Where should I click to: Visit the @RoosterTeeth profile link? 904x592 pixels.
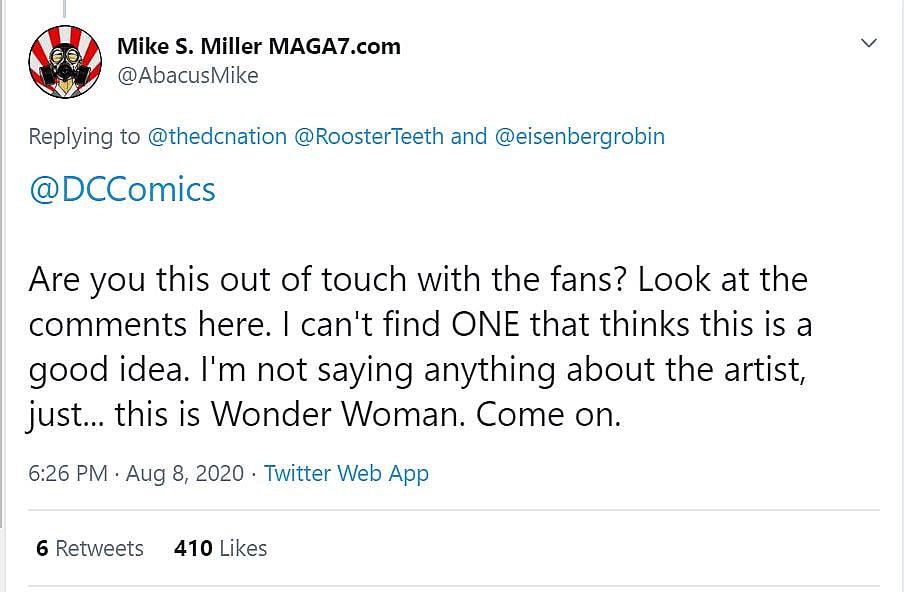click(369, 137)
